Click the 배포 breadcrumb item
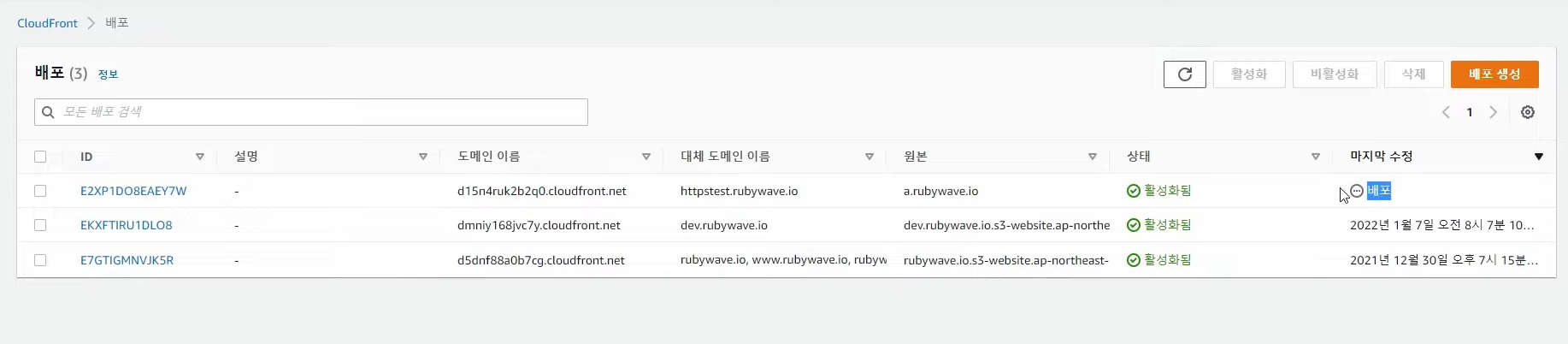Screen dimensions: 1568x344 coord(117,23)
